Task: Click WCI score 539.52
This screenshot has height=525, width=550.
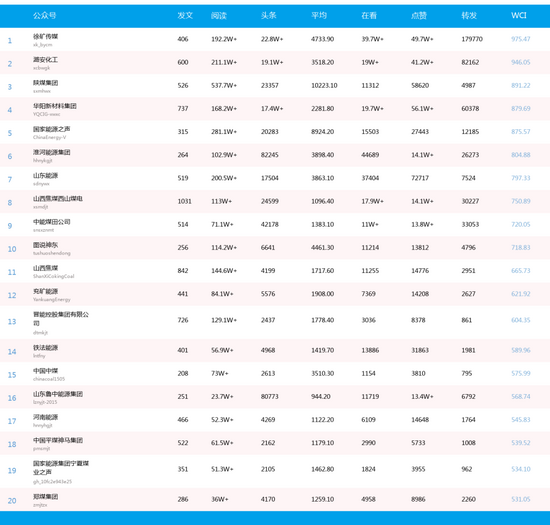Action: click(x=521, y=443)
